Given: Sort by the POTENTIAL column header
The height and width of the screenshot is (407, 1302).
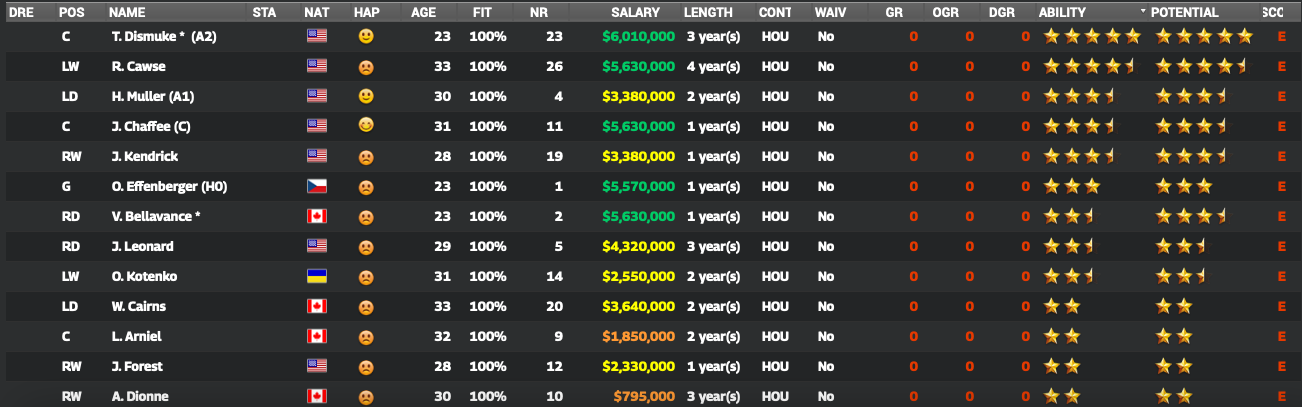Looking at the screenshot, I should pos(1184,12).
